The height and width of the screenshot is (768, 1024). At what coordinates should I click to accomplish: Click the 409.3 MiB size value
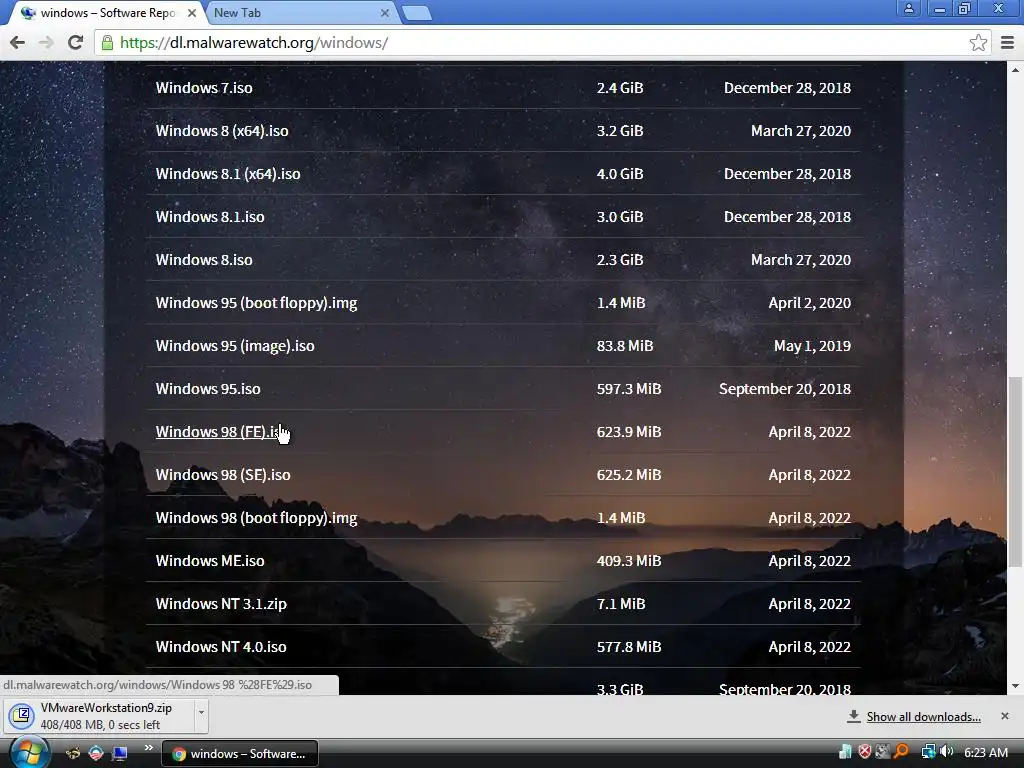coord(629,561)
